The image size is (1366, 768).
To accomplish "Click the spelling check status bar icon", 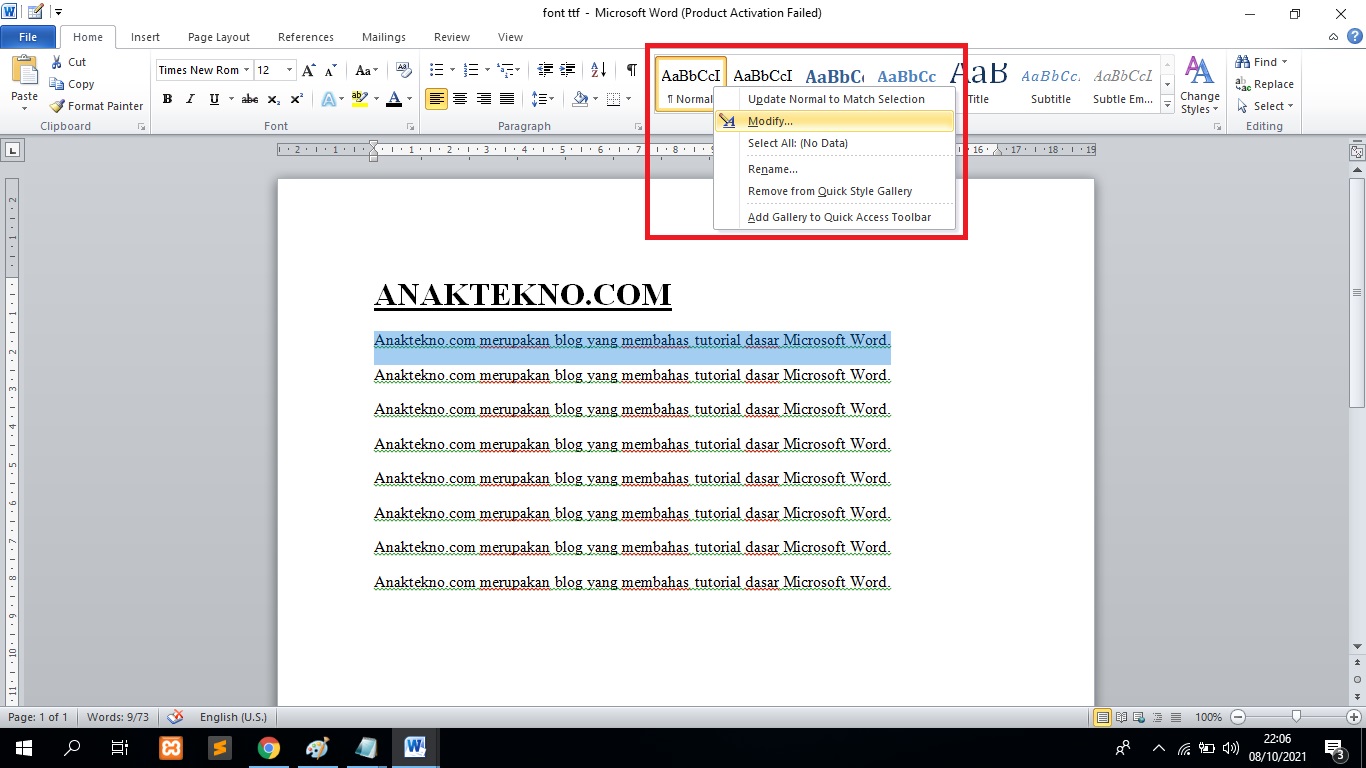I will tap(176, 717).
